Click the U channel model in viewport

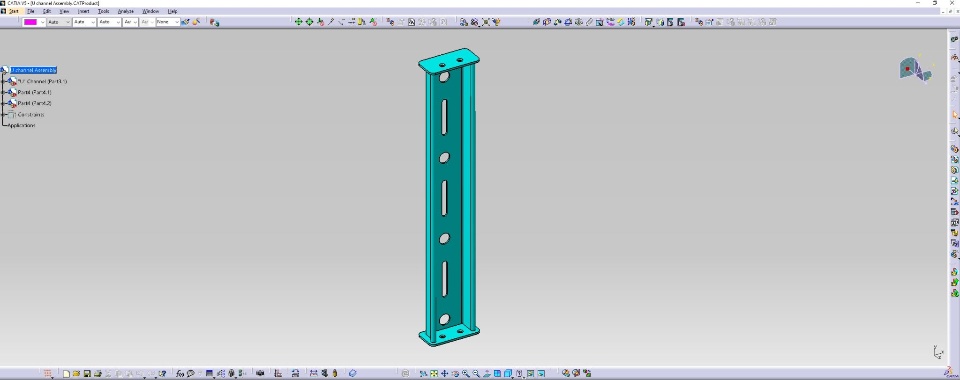pos(449,197)
